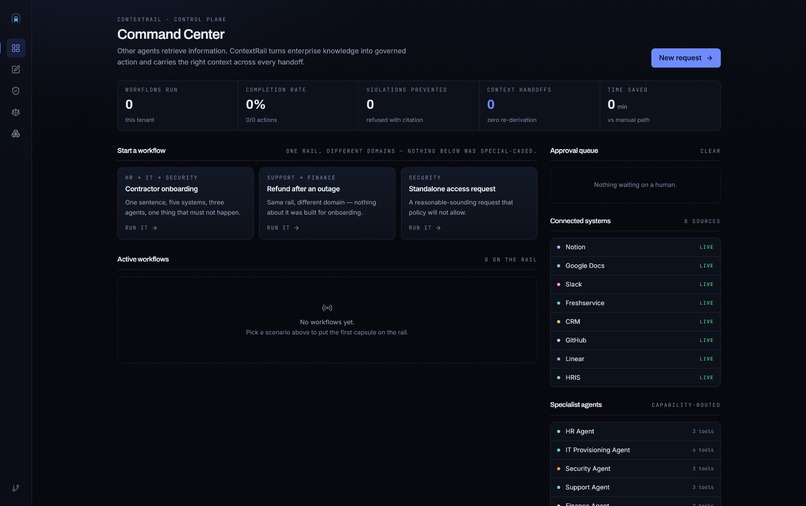Screen dimensions: 806x506
Task: Click the broadcast icon above No workflows yet
Action: (327, 308)
